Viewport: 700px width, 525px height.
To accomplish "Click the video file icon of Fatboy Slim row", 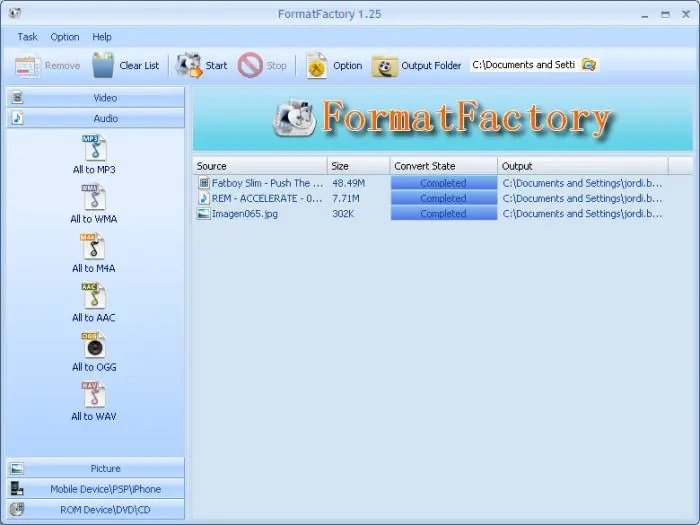I will (204, 183).
